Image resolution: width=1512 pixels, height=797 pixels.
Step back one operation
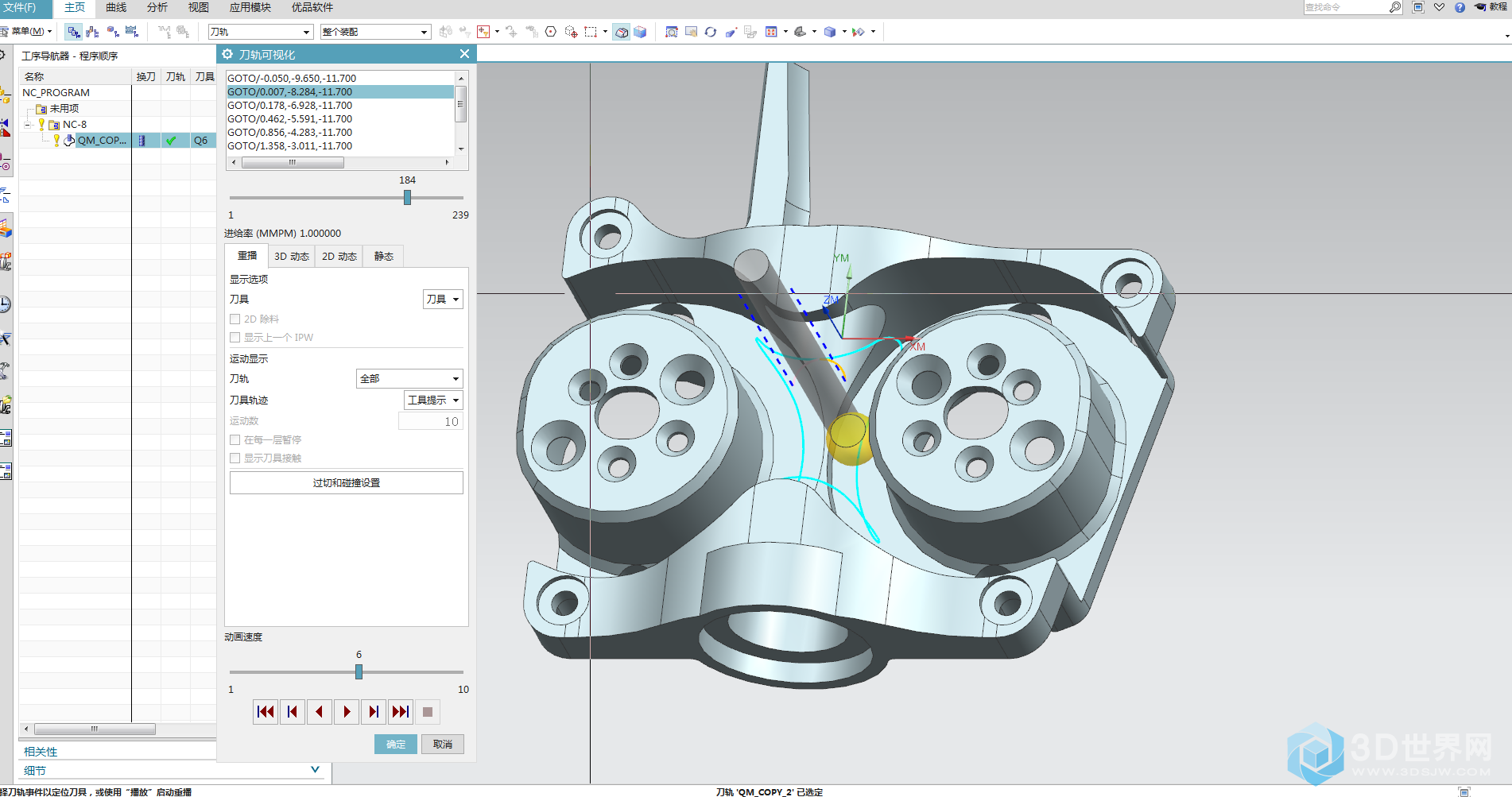tap(293, 712)
